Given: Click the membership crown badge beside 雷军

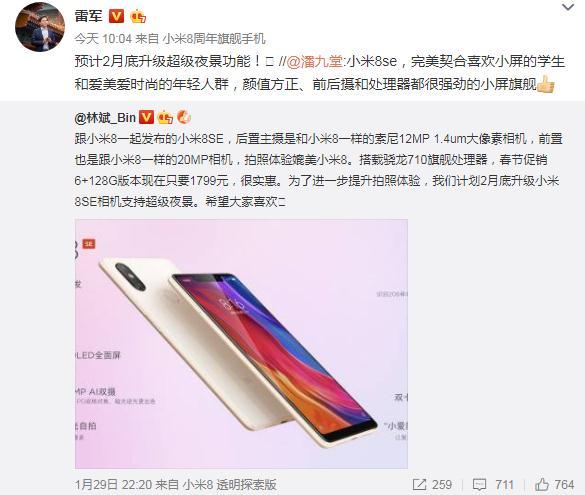Looking at the screenshot, I should pyautogui.click(x=138, y=16).
